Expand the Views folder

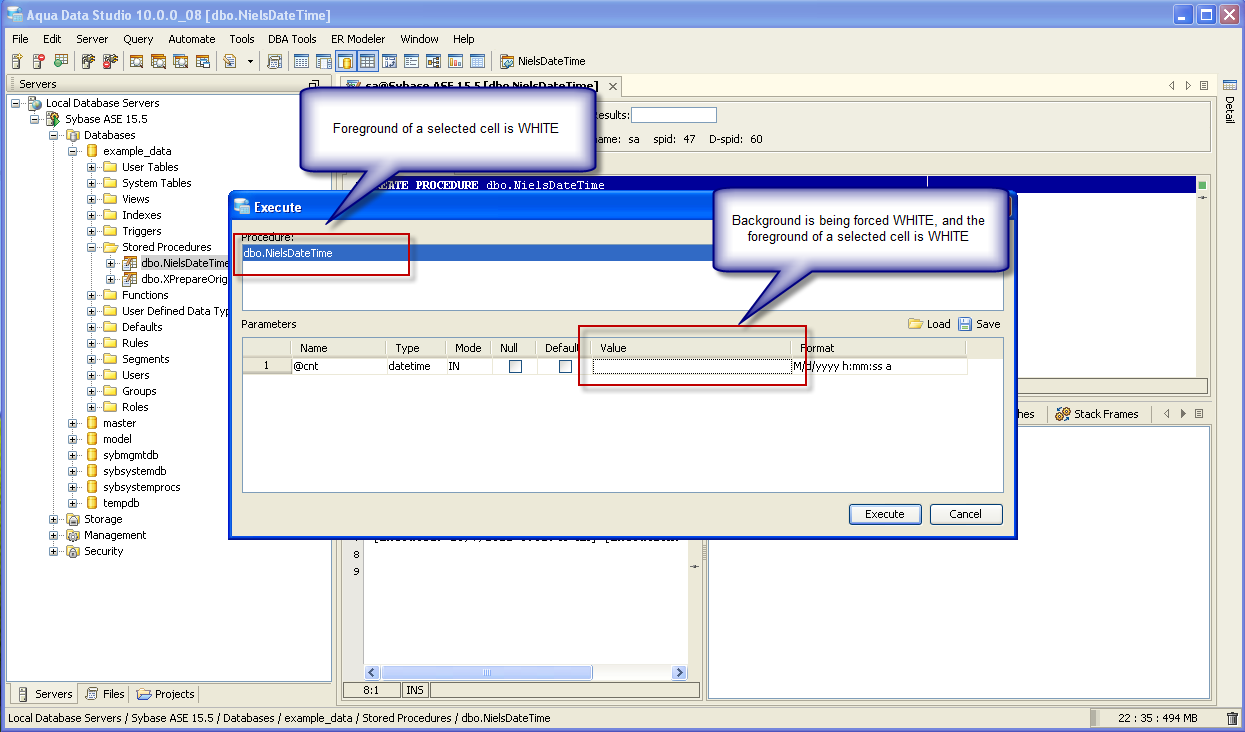pyautogui.click(x=91, y=199)
